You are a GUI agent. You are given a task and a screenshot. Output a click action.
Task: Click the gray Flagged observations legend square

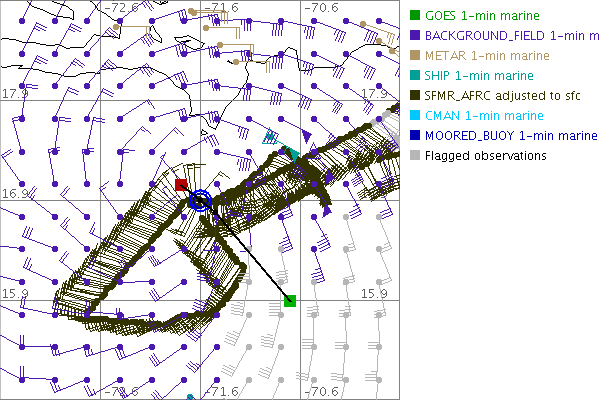pos(415,155)
